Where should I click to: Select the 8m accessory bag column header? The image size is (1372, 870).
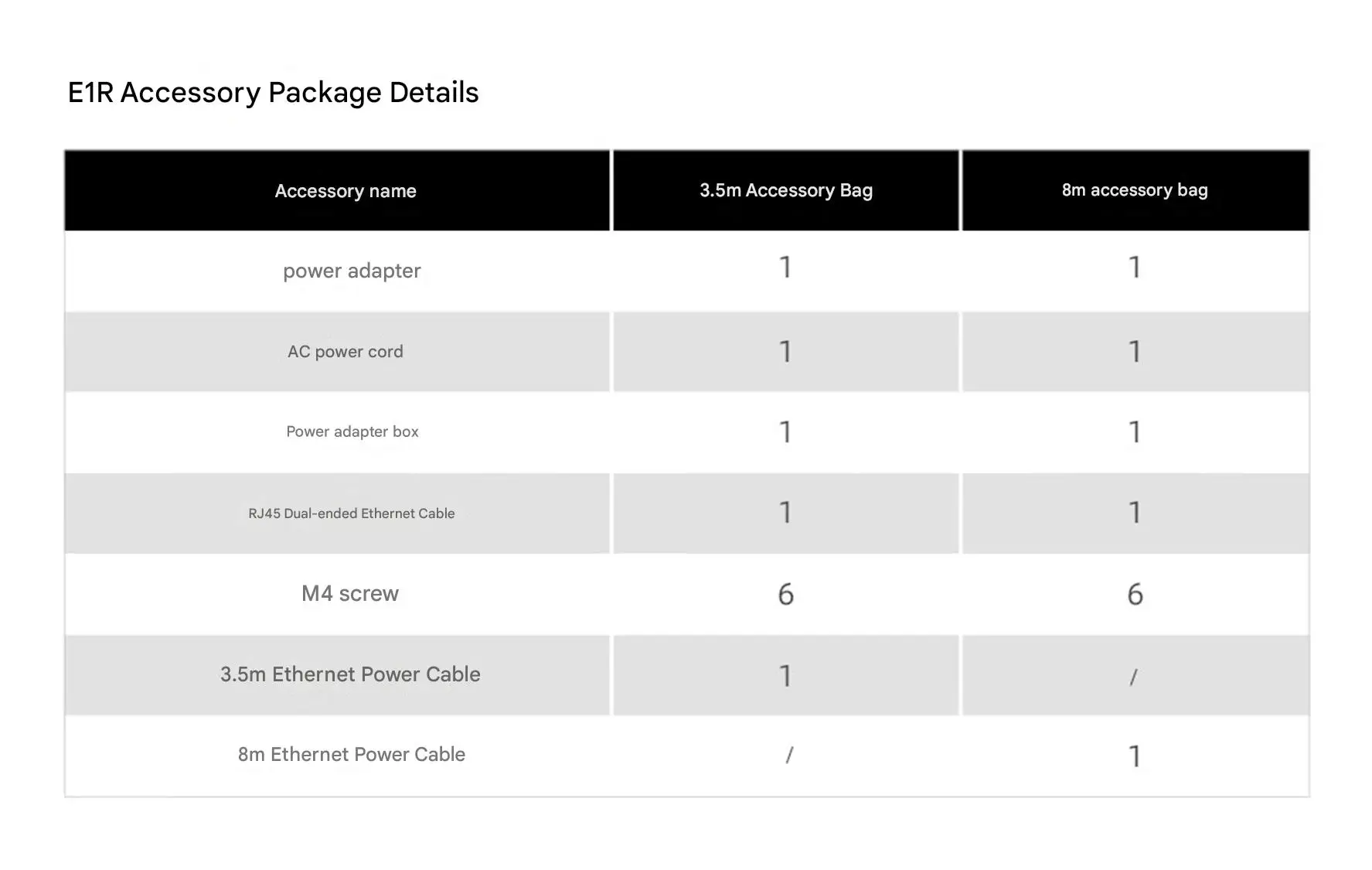pos(1135,190)
